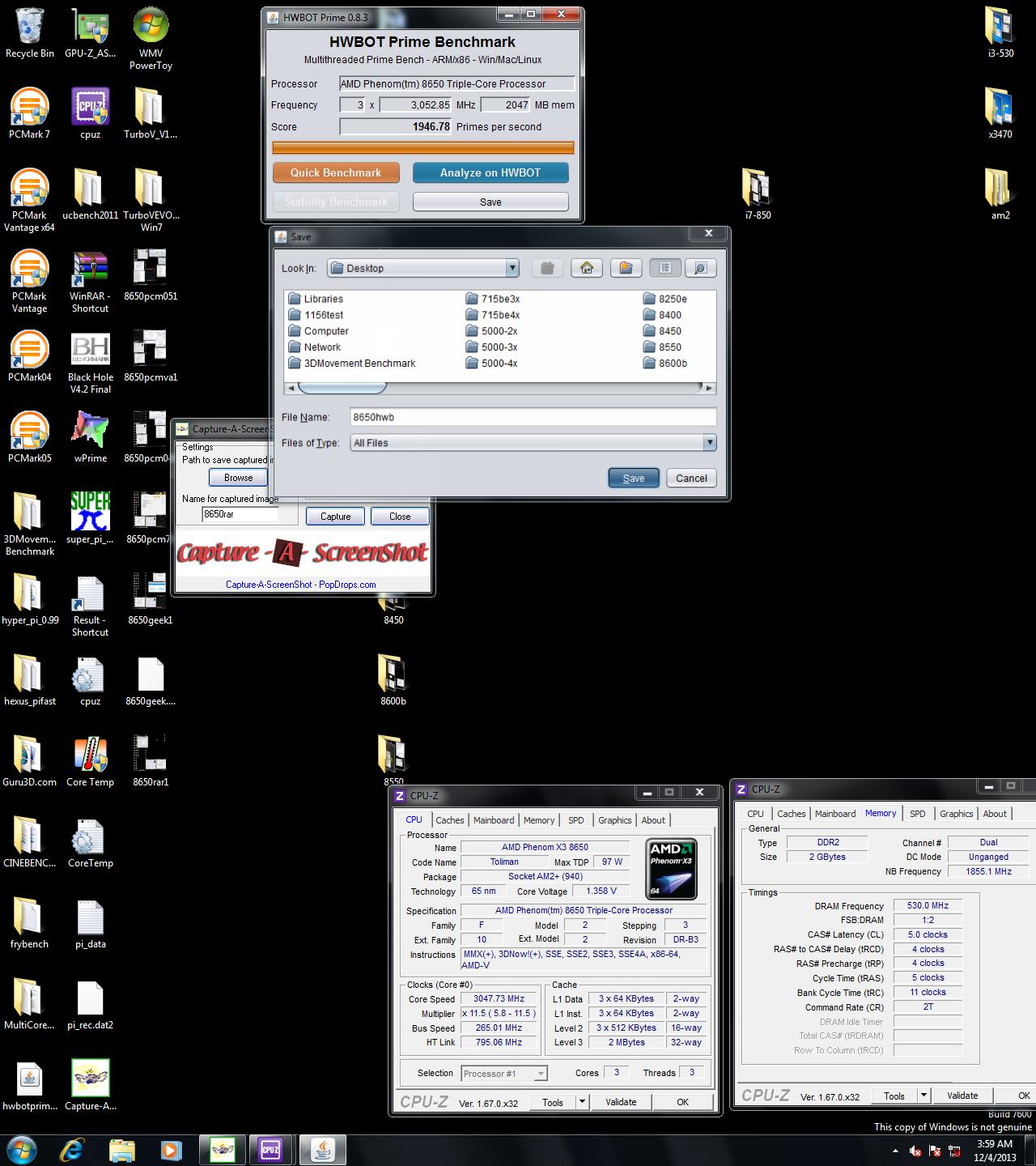1036x1166 pixels.
Task: Click the Home folder icon in Save dialog
Action: click(587, 268)
